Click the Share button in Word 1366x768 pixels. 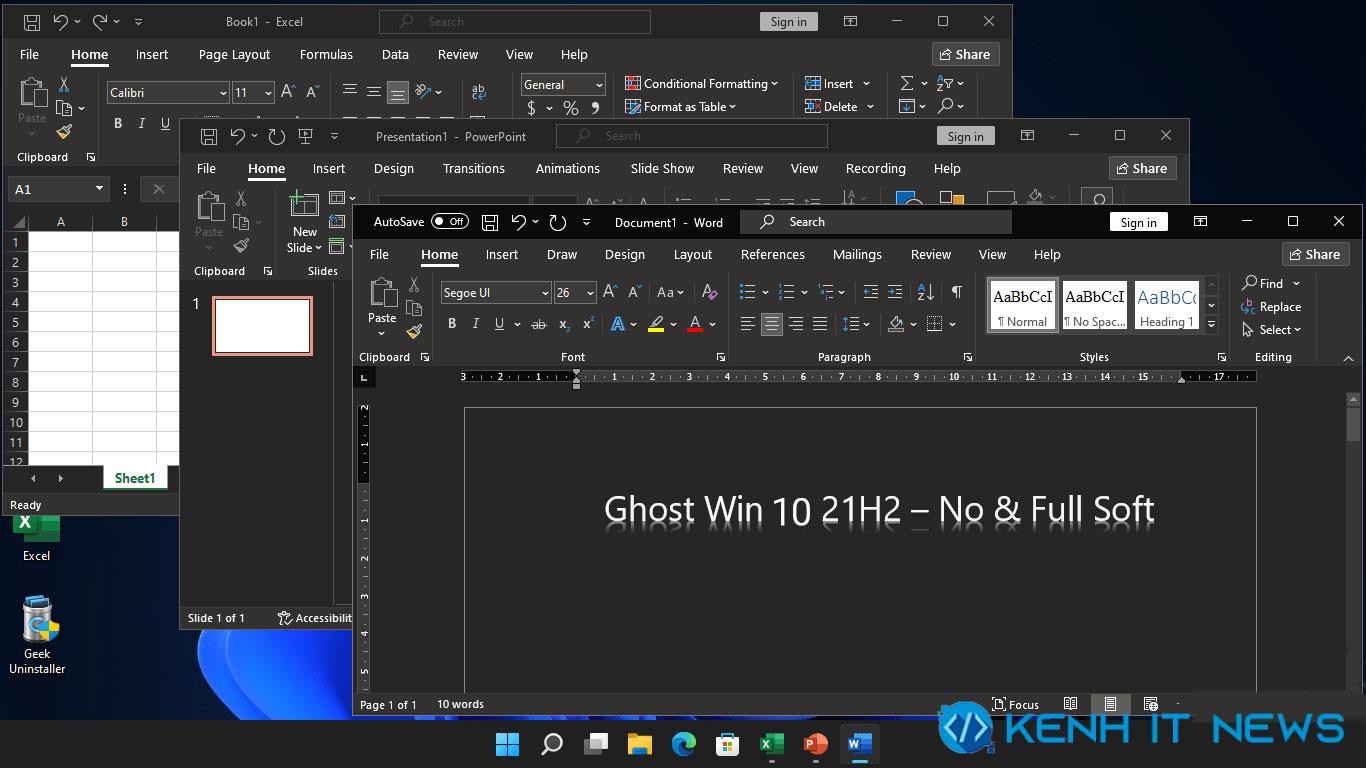coord(1316,254)
